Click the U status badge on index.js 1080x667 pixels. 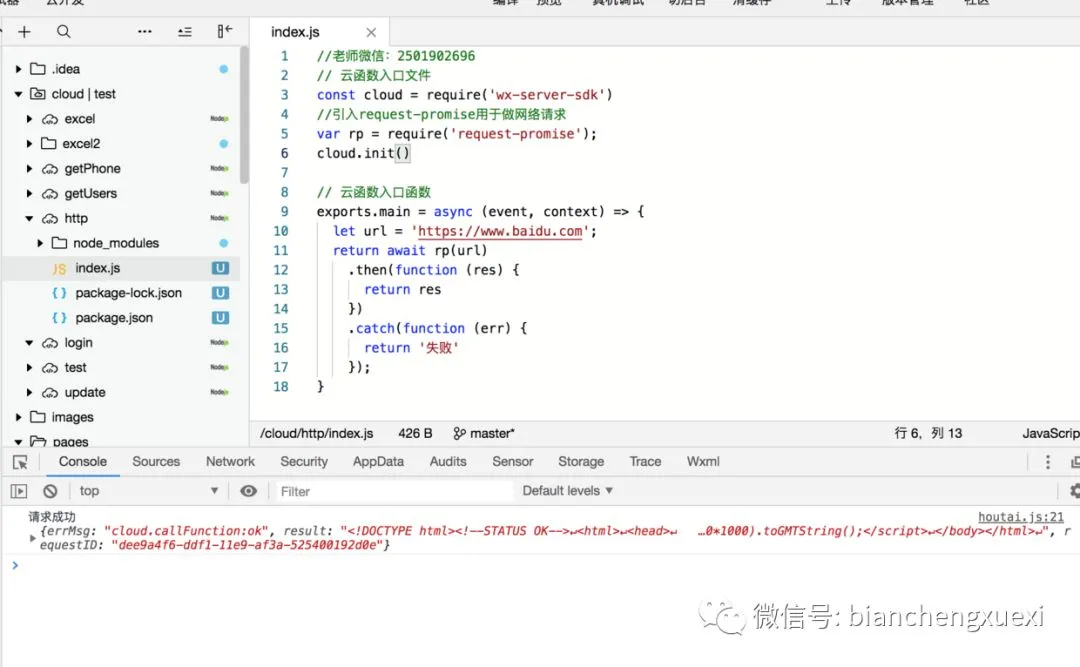click(x=220, y=268)
